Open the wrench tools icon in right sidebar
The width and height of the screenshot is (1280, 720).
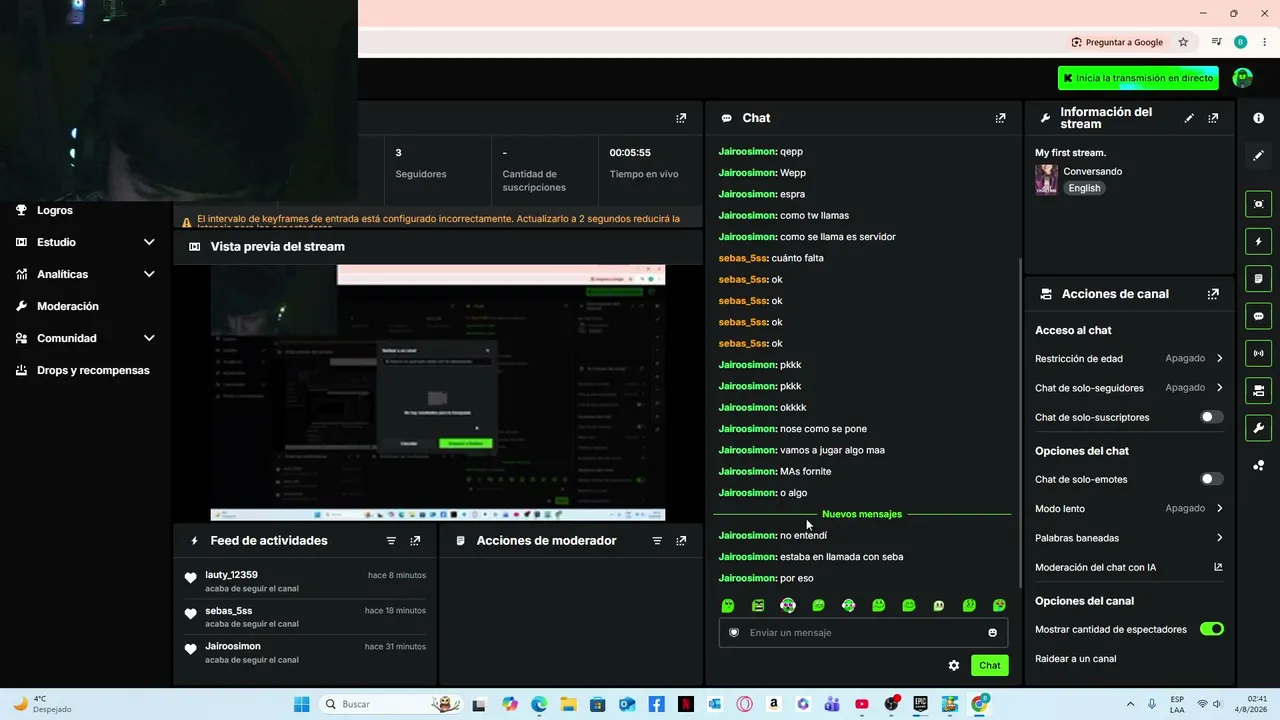click(1258, 428)
